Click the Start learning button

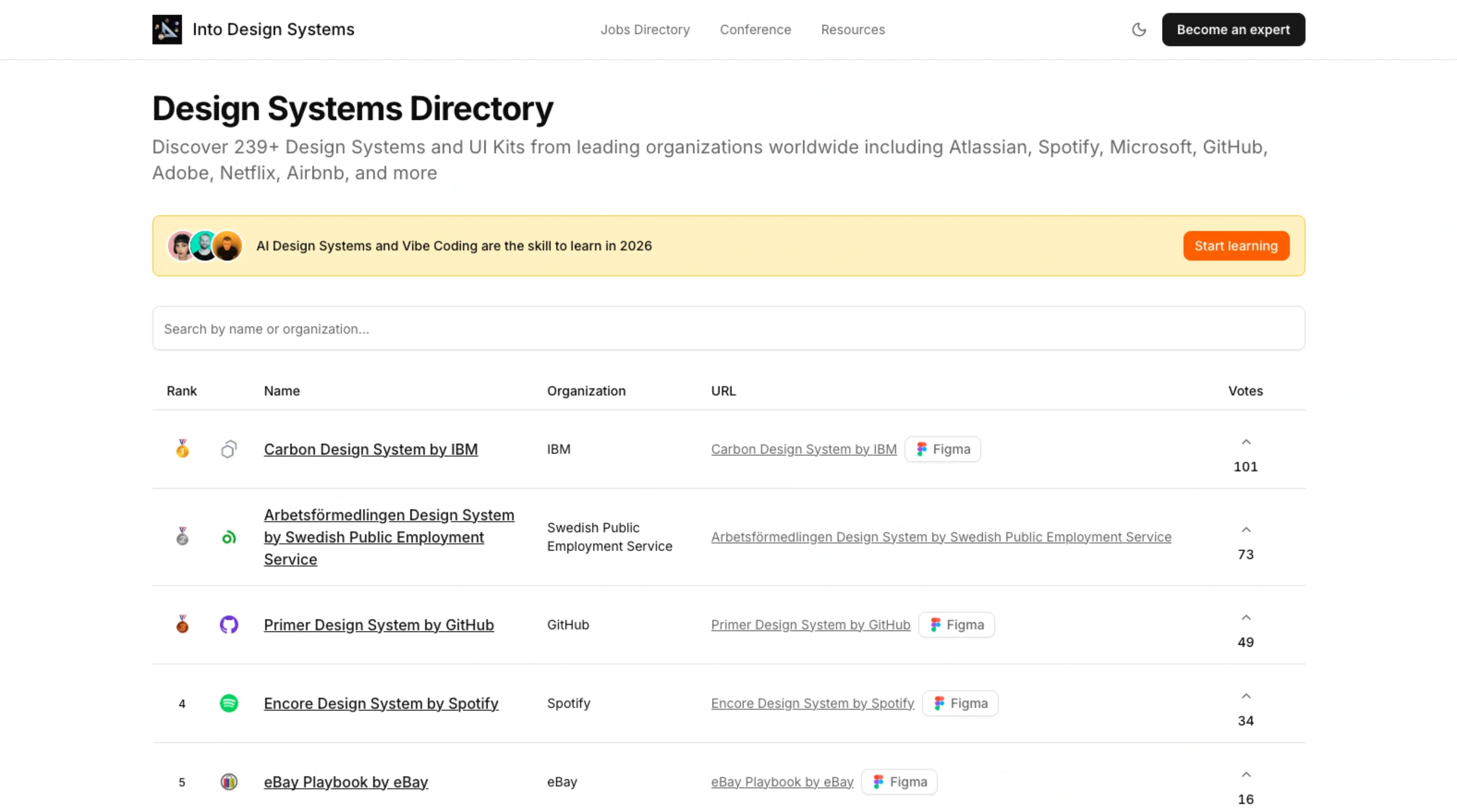point(1236,246)
